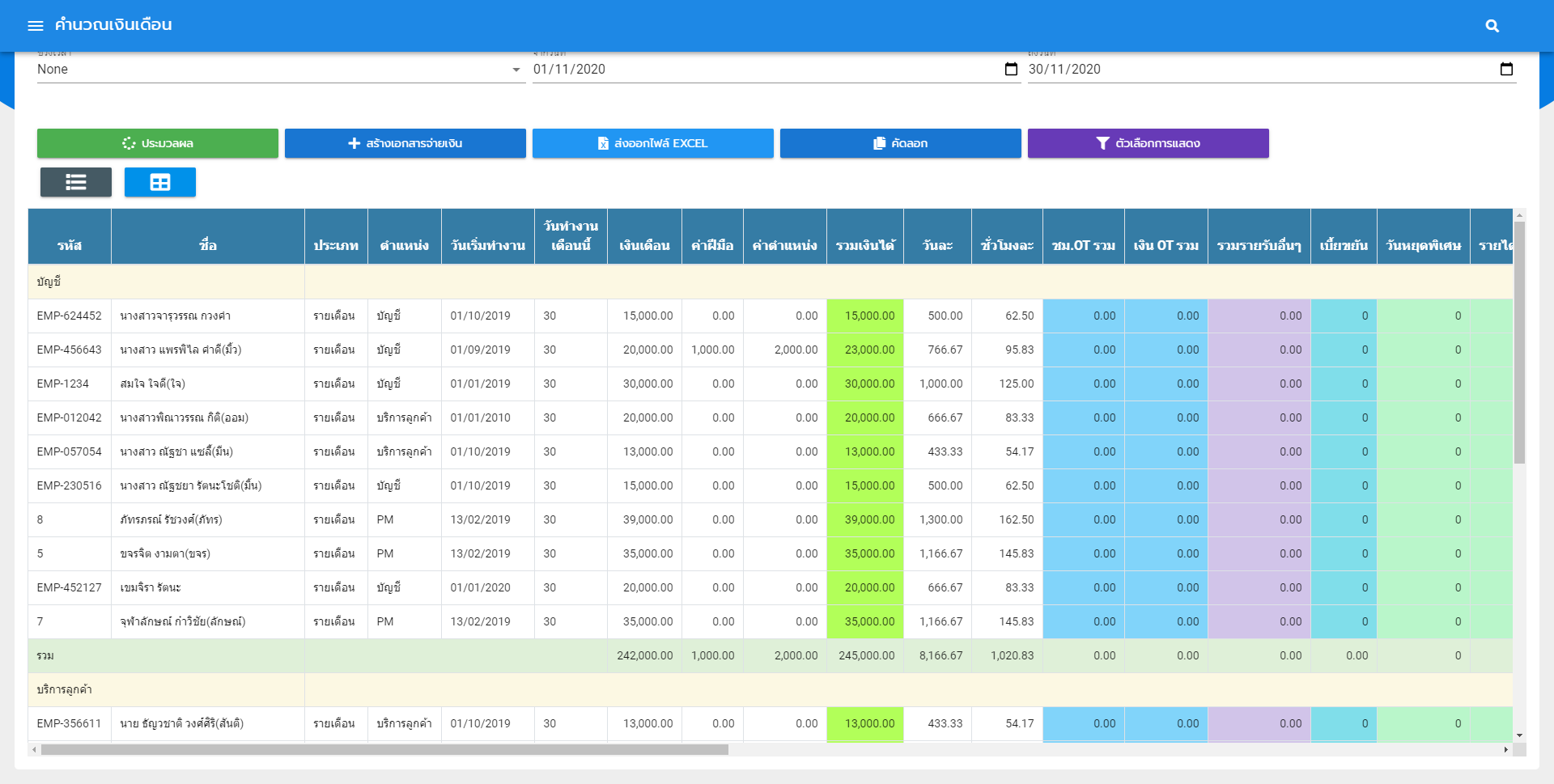Click start date cell 01/01/2010
This screenshot has height=784, width=1554.
pos(488,417)
